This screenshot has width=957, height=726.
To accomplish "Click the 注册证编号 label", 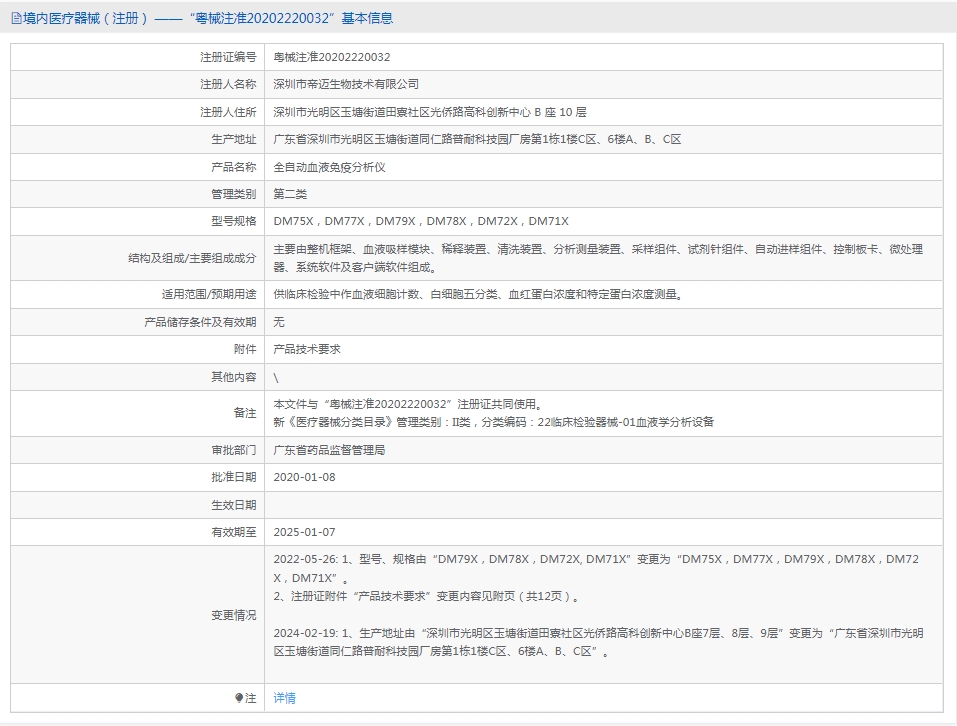I will click(x=228, y=57).
